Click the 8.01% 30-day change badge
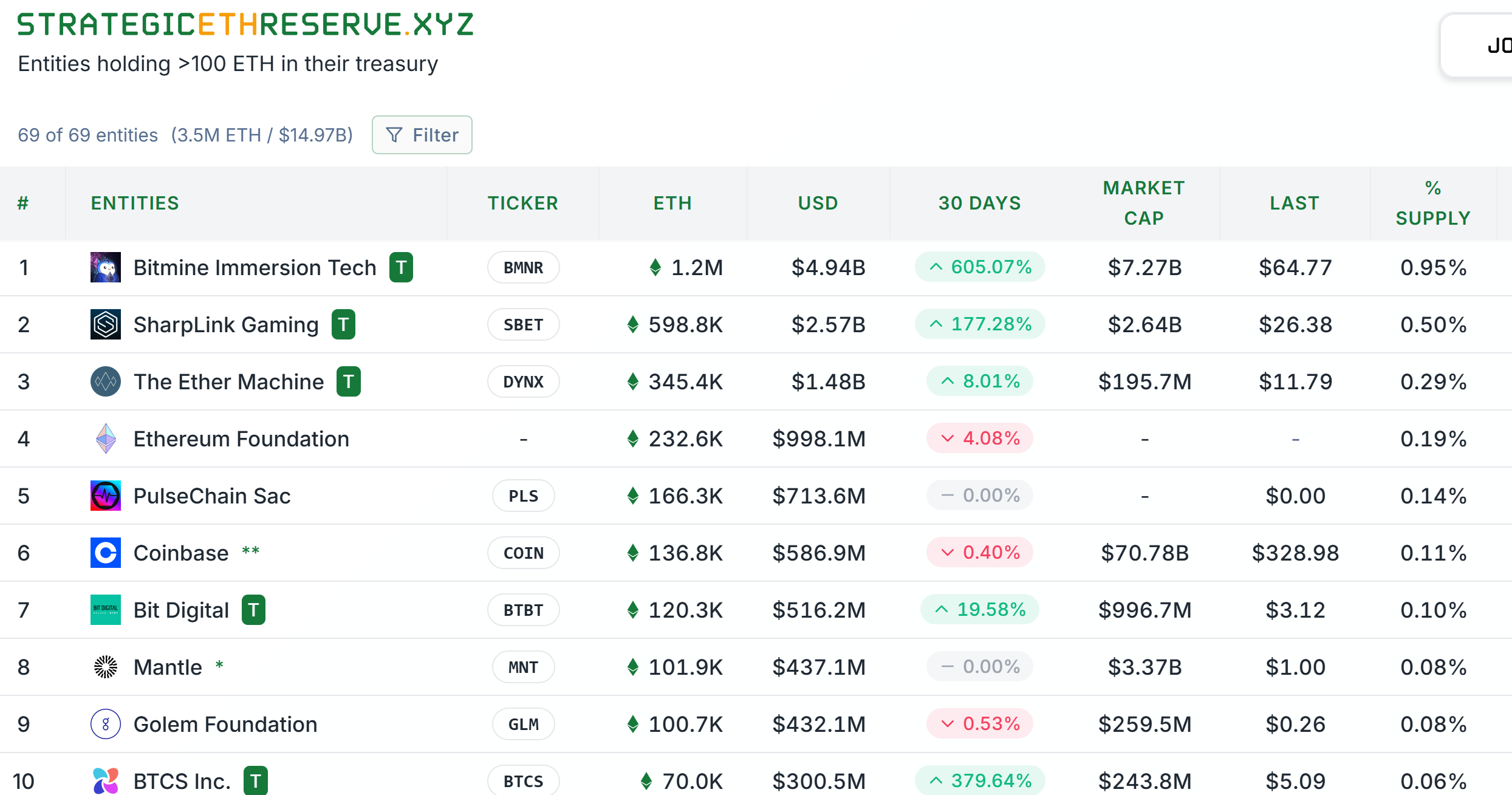 [980, 381]
